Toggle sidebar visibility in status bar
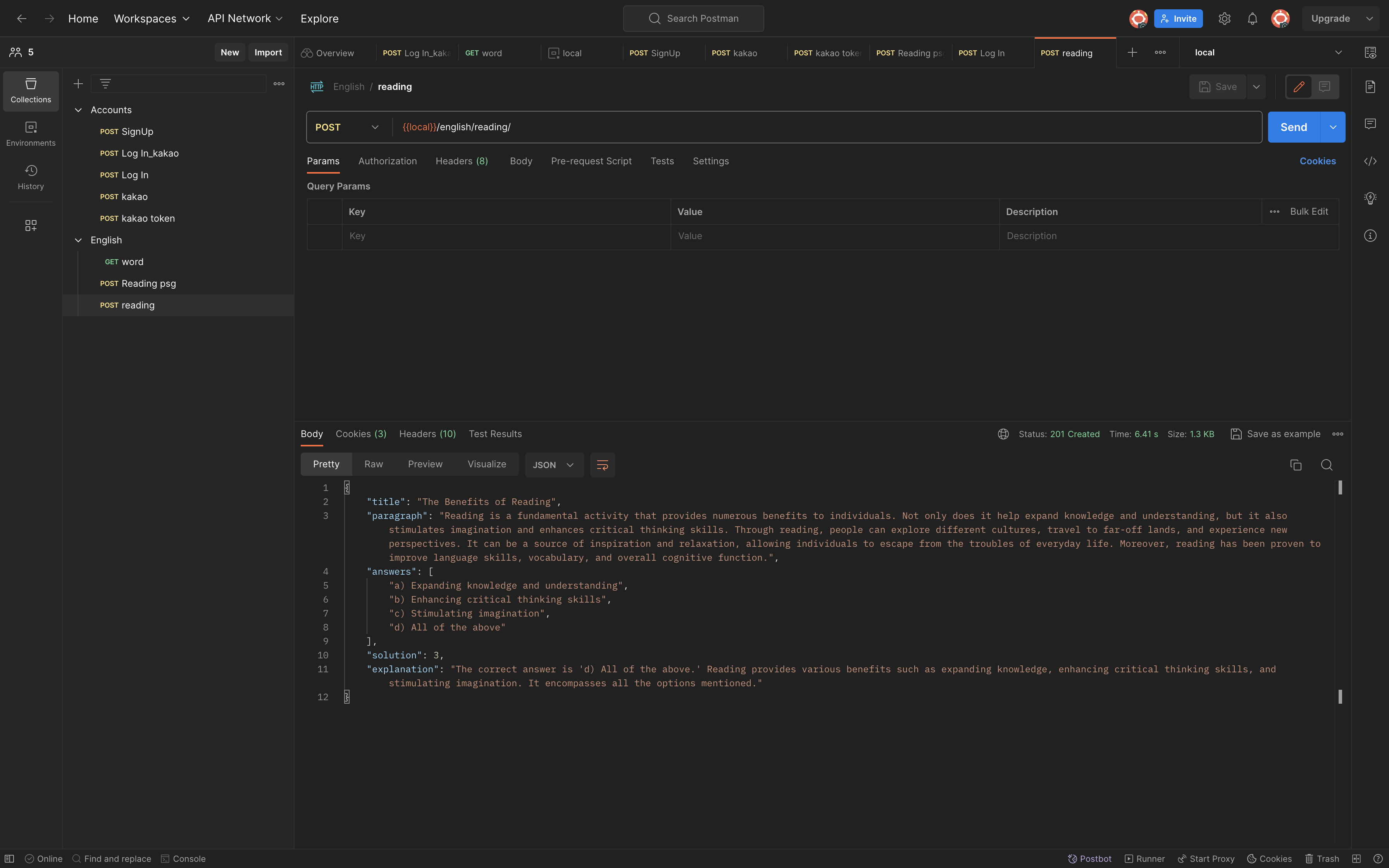 pyautogui.click(x=10, y=859)
